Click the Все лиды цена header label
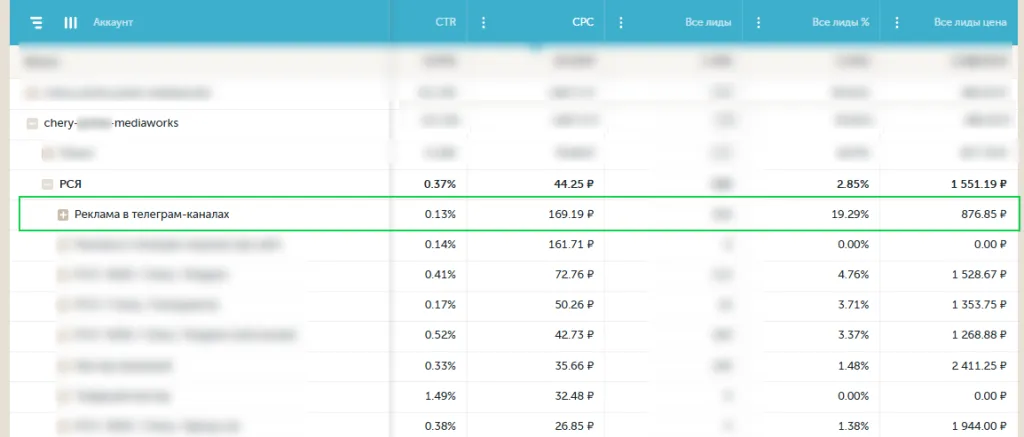Viewport: 1024px width, 437px height. click(x=969, y=22)
